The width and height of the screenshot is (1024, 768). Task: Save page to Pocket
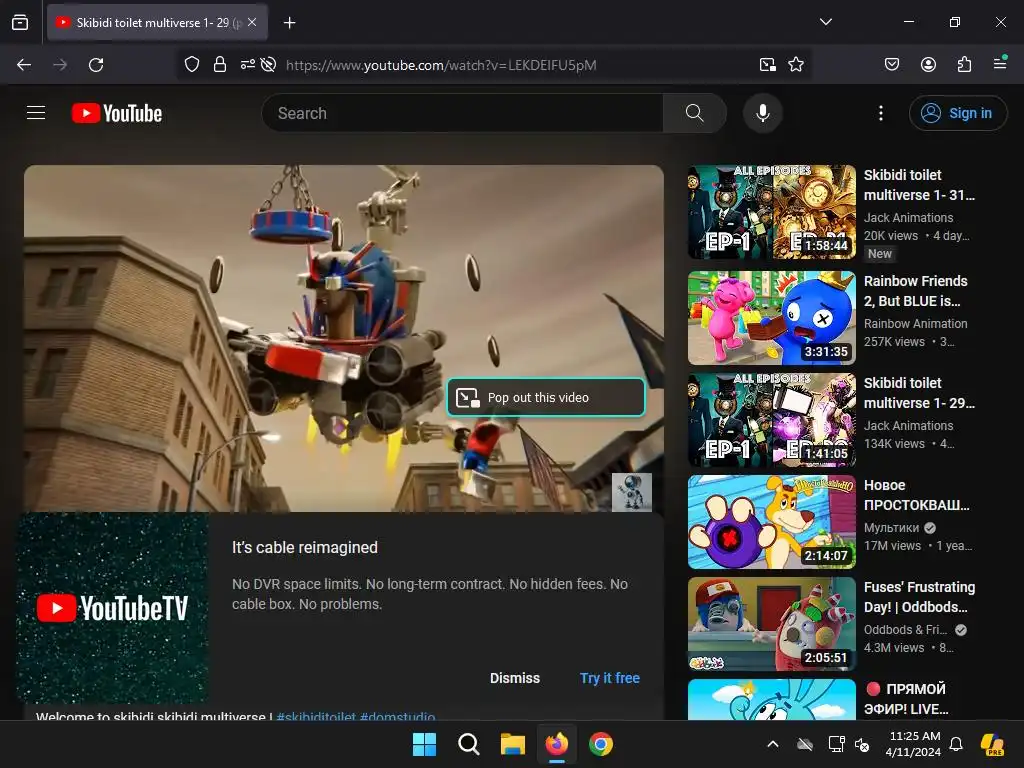click(x=891, y=65)
